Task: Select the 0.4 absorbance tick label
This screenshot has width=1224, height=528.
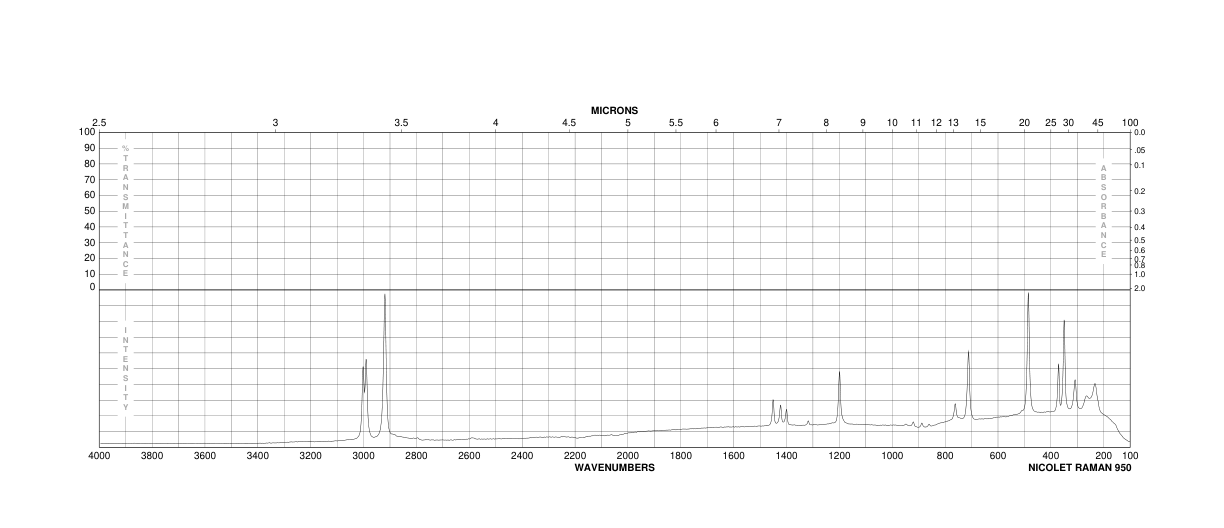Action: [x=1141, y=228]
